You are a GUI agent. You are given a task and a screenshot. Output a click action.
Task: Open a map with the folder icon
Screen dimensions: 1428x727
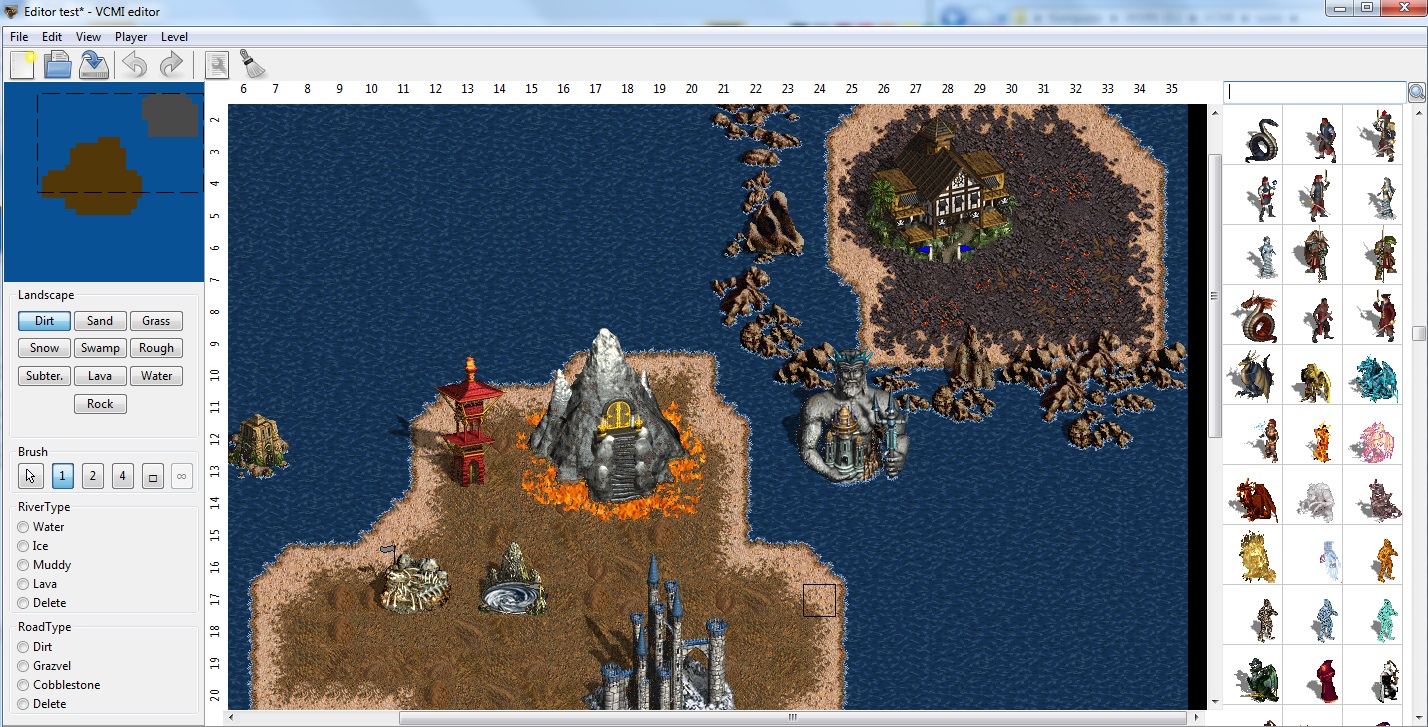(x=58, y=65)
